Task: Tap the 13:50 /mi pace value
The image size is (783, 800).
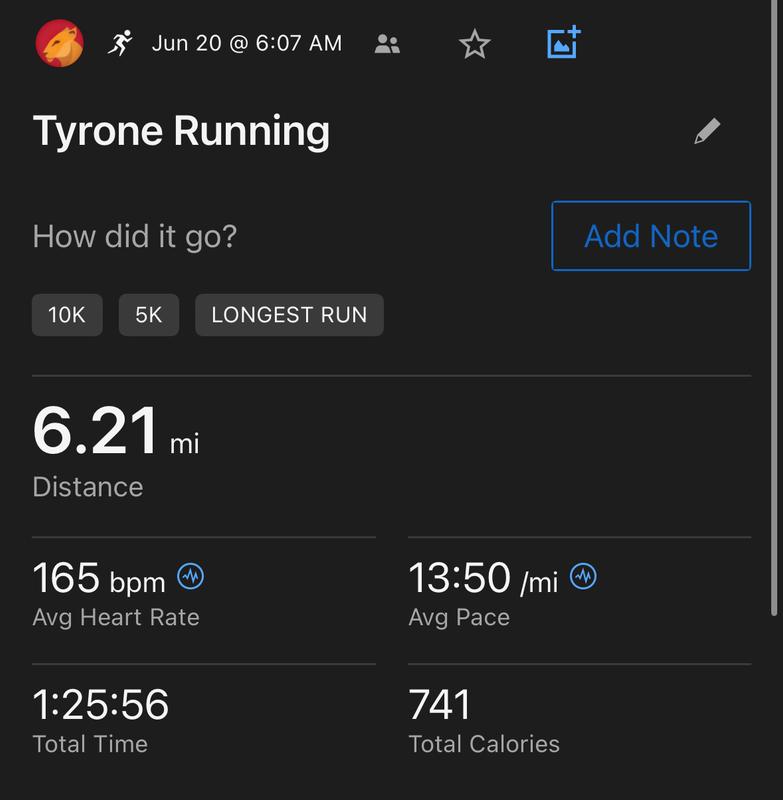Action: [483, 578]
